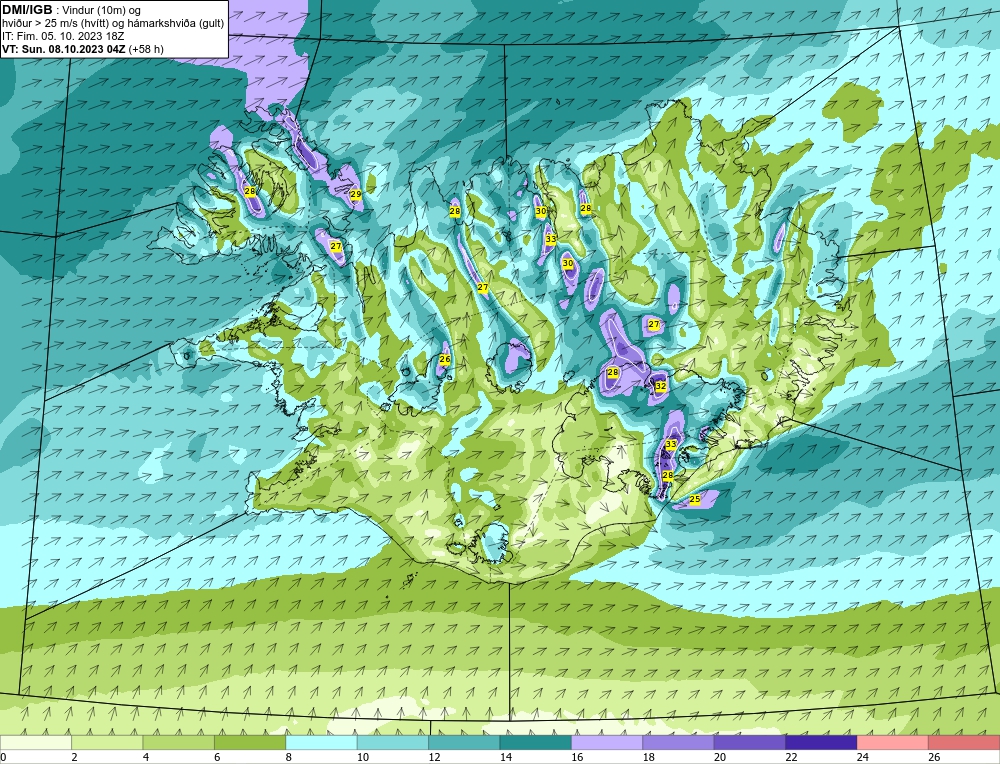
Task: Click the 0–2 m/s palest legend swatch
Action: (x=36, y=742)
